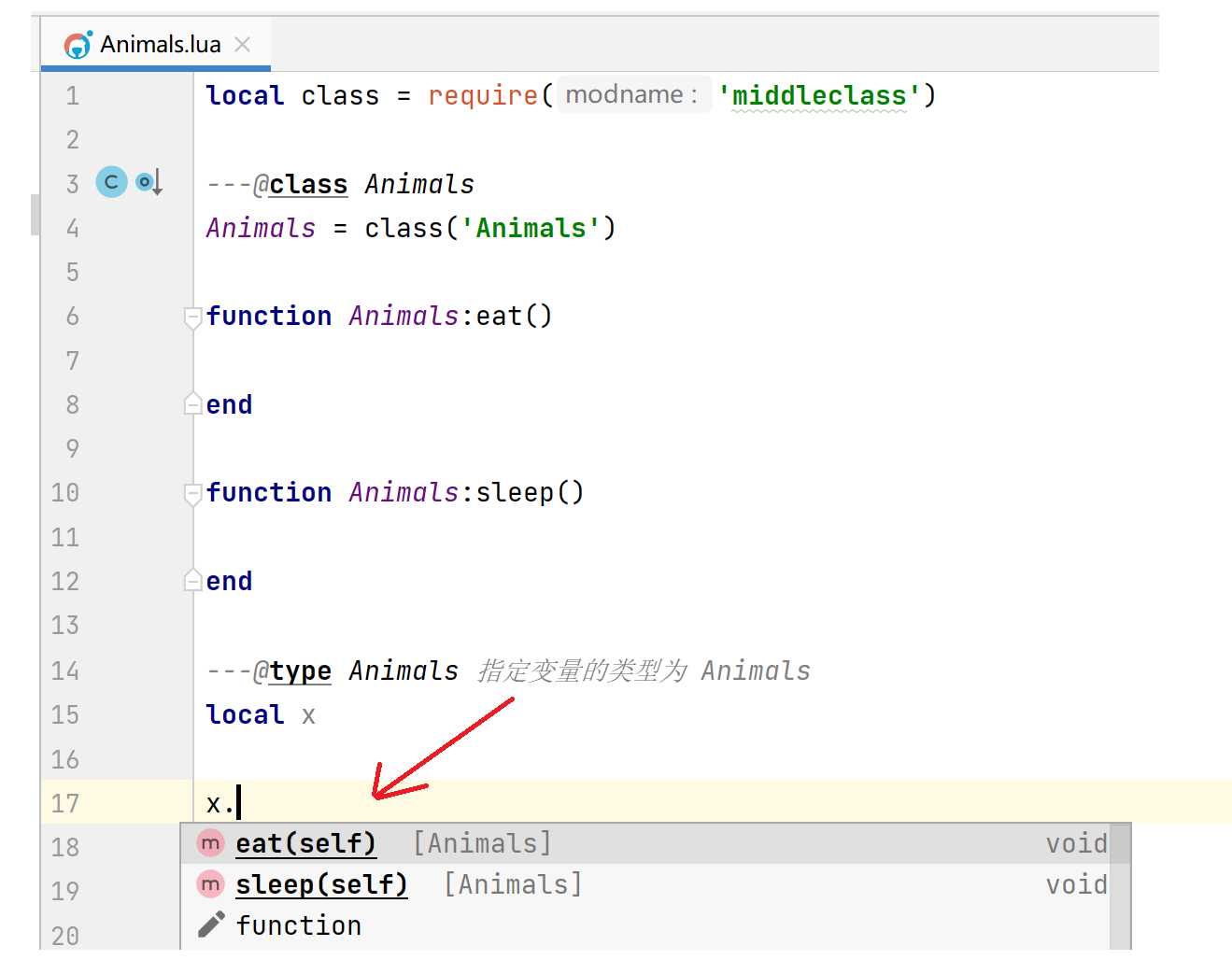
Task: Click the @type annotation tag on line 14
Action: (x=292, y=671)
